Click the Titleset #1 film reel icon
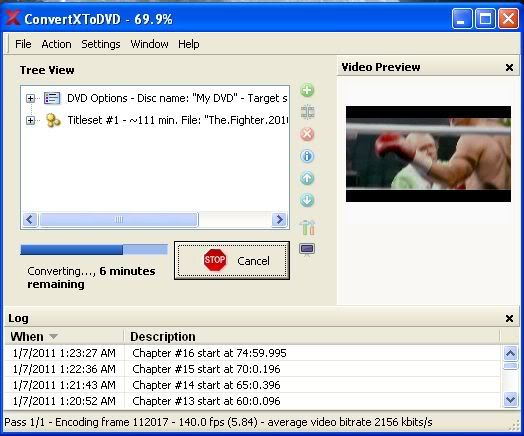 pos(53,120)
